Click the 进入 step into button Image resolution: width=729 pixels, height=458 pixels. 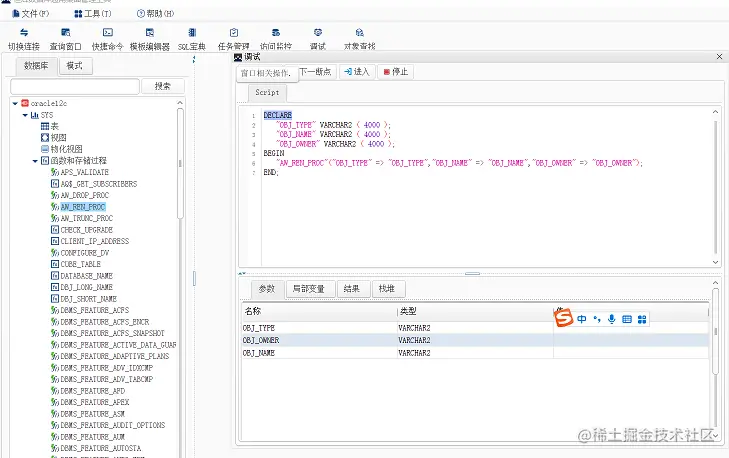[x=357, y=72]
